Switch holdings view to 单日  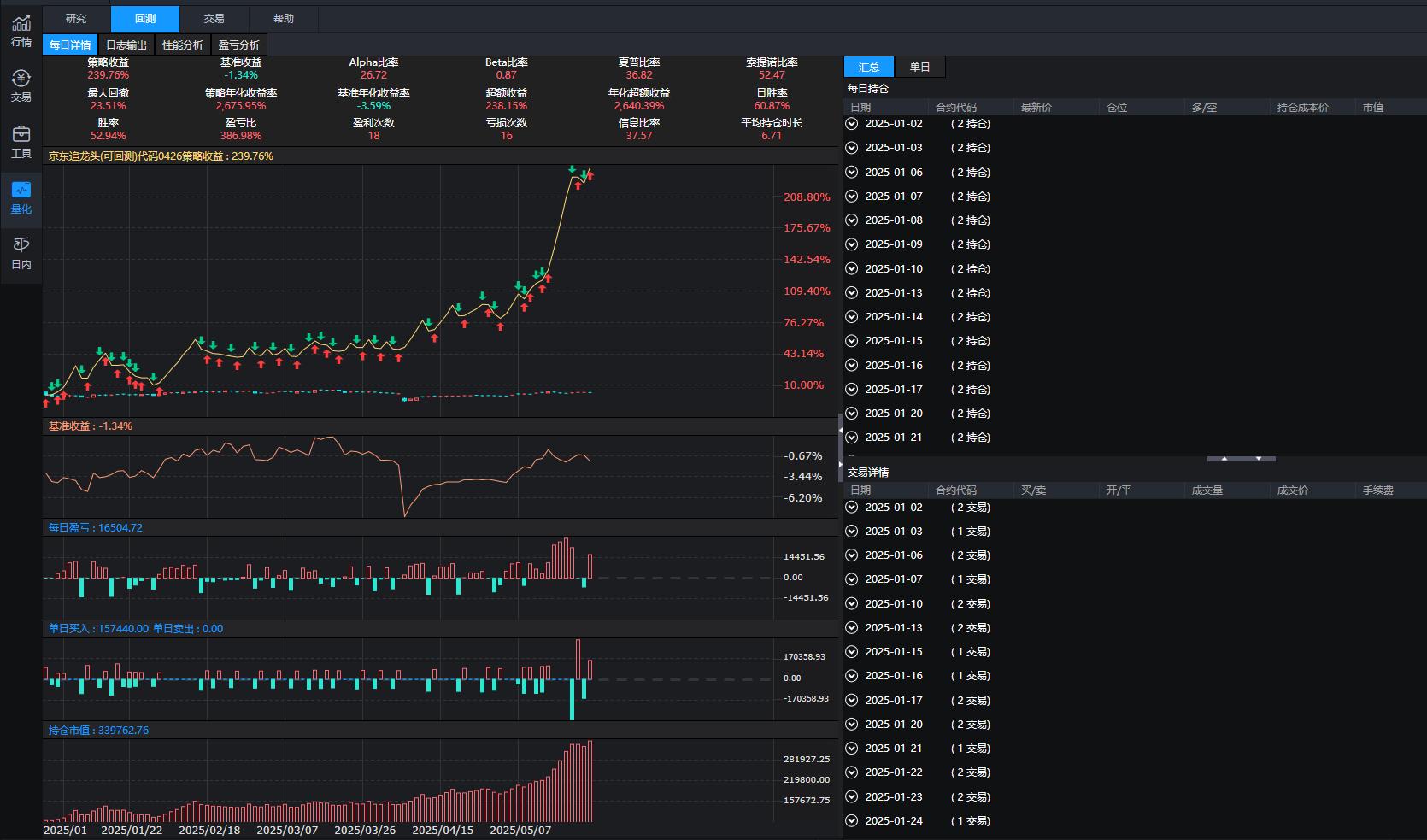[919, 67]
